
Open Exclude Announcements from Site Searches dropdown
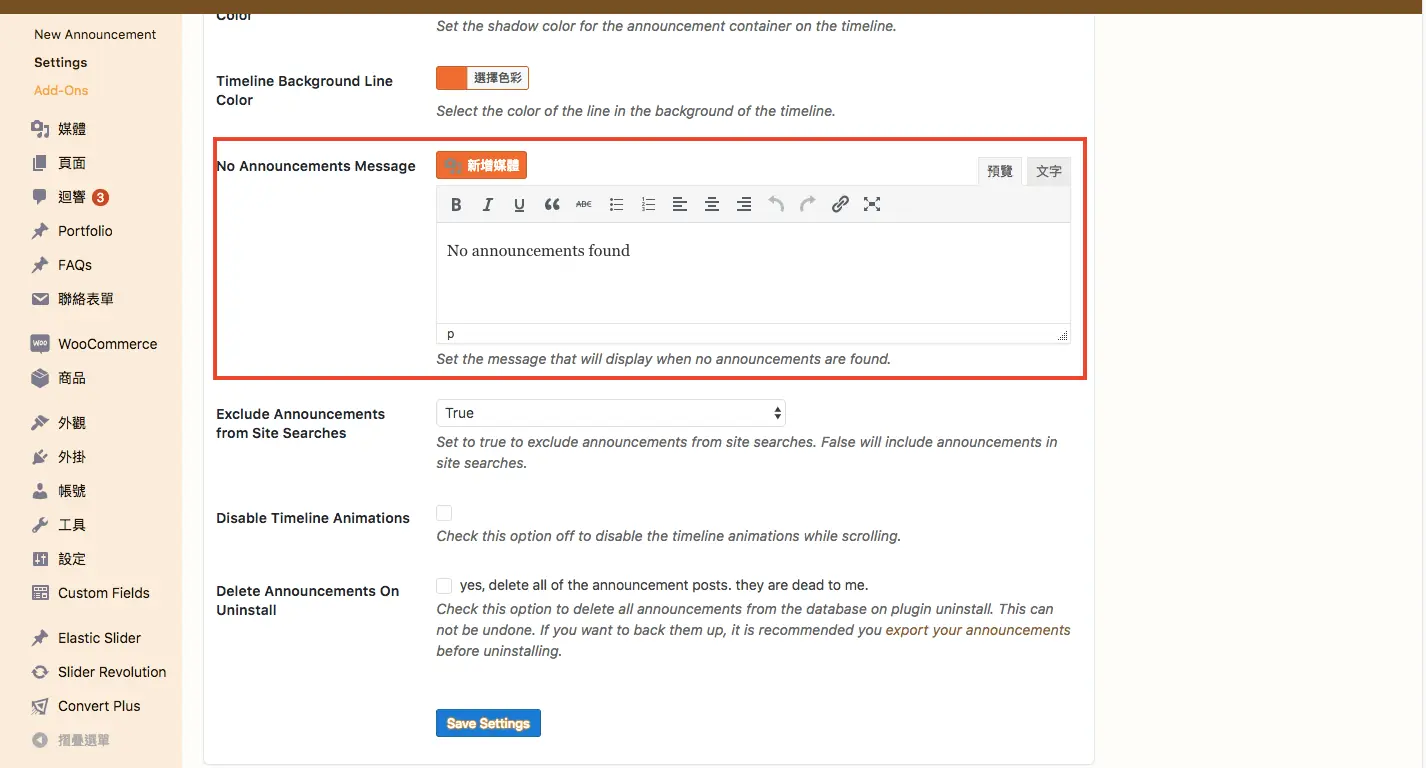coord(611,413)
